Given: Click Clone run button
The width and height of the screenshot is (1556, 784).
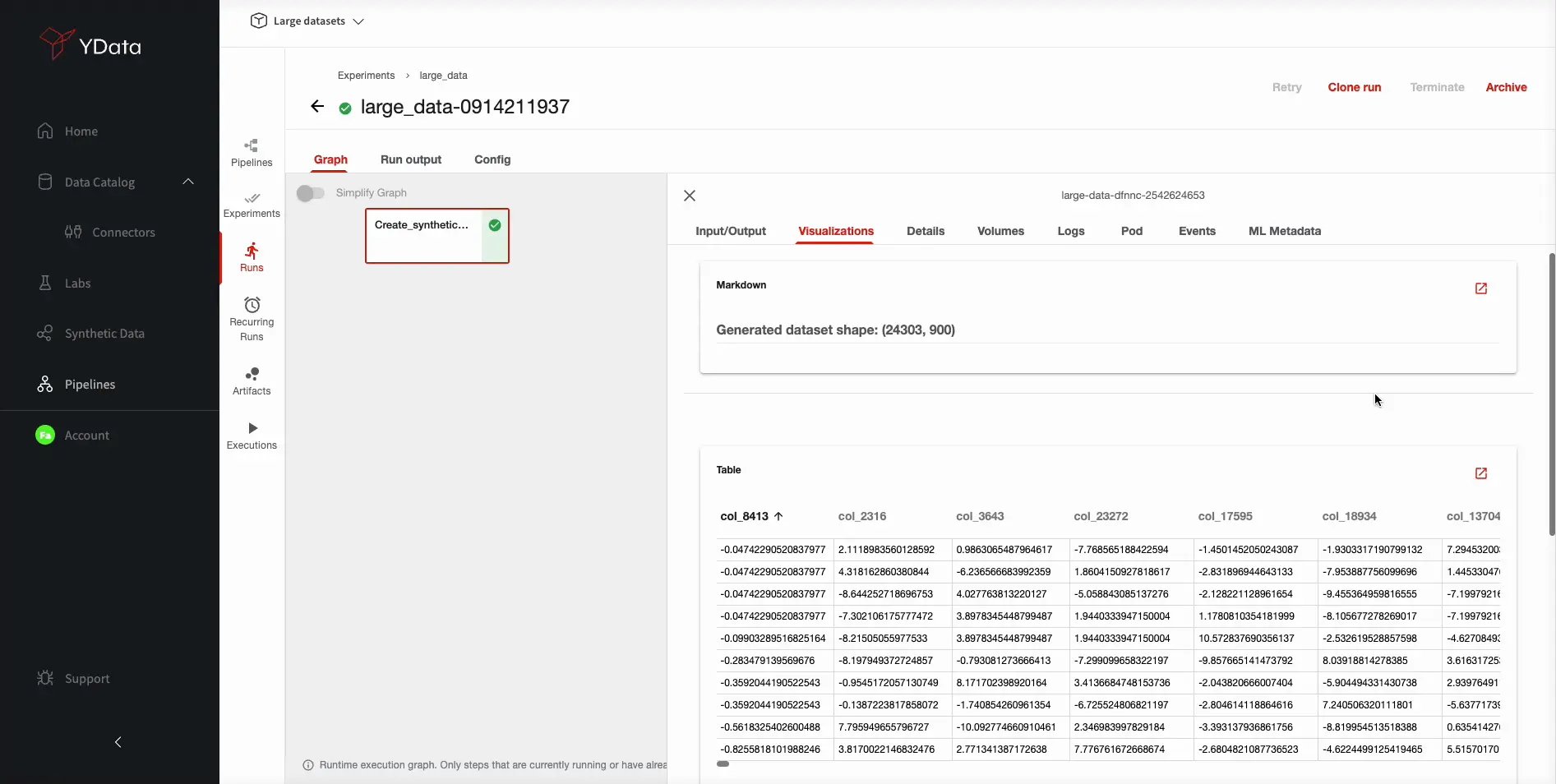Looking at the screenshot, I should 1354,87.
